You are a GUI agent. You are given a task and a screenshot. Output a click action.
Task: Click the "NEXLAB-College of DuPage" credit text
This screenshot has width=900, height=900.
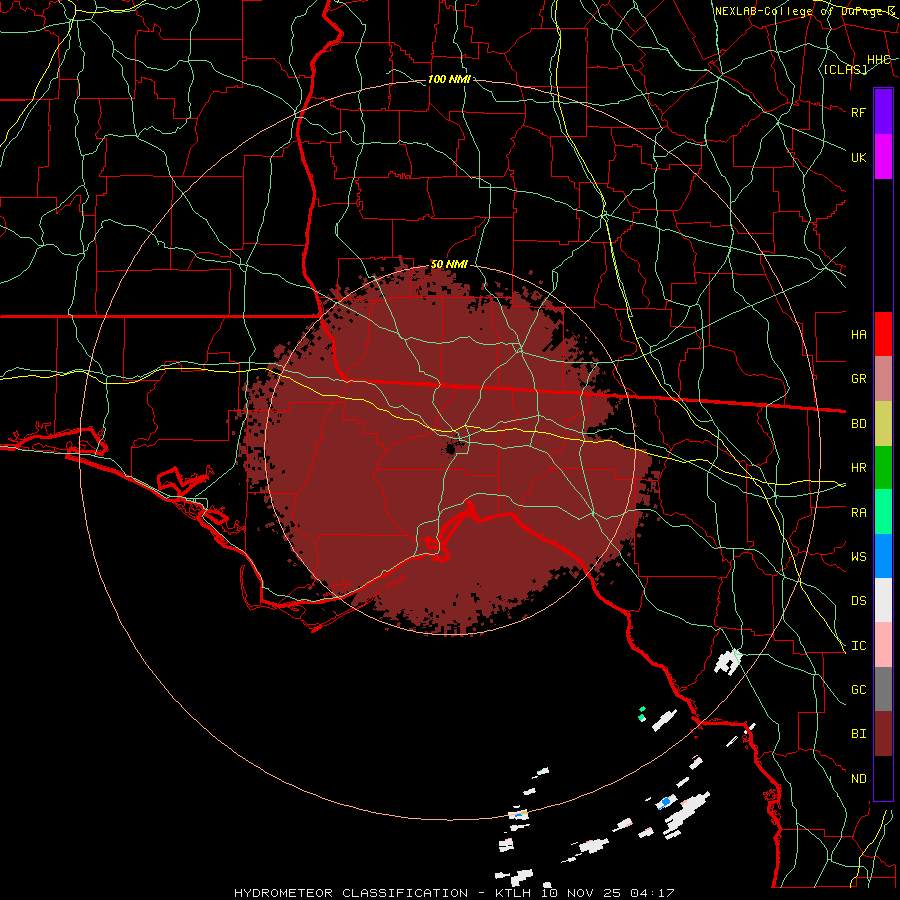[x=800, y=11]
